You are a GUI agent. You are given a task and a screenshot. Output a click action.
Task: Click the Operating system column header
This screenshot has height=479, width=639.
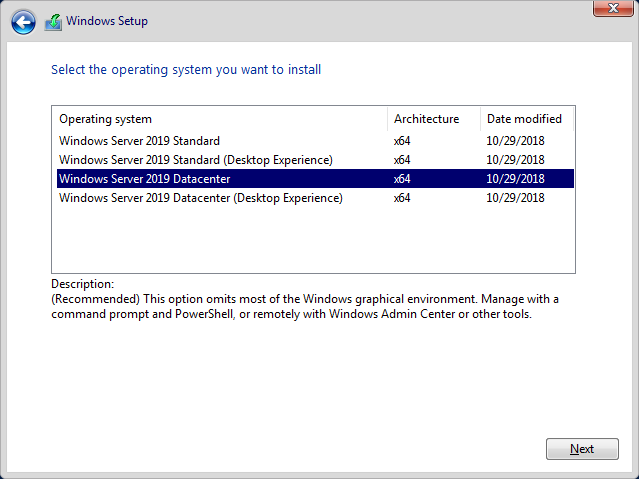[106, 119]
